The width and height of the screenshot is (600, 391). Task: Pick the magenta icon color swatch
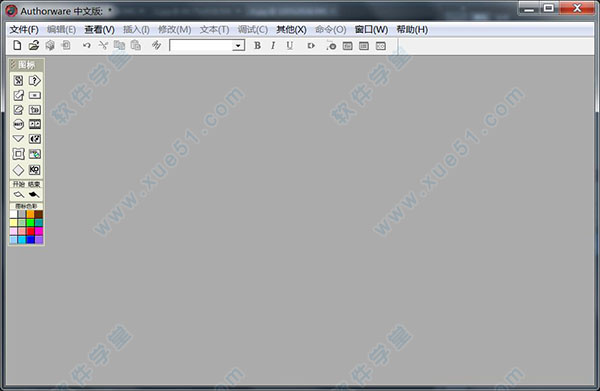click(x=39, y=231)
